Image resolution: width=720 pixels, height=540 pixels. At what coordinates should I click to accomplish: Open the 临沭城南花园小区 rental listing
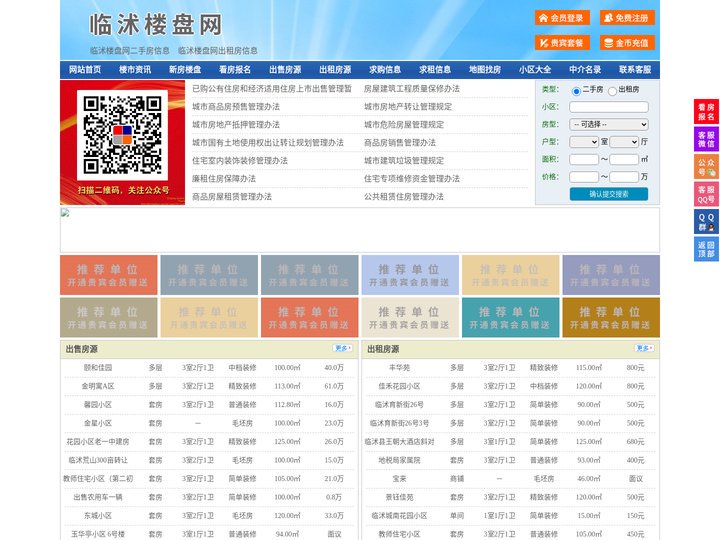[x=399, y=516]
